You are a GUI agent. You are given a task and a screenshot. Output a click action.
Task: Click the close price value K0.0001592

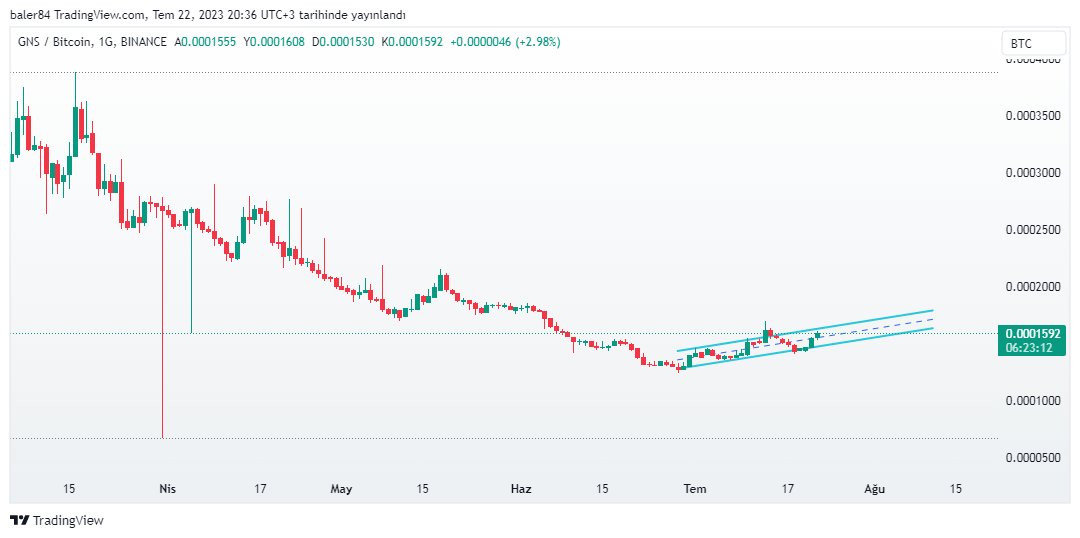412,42
